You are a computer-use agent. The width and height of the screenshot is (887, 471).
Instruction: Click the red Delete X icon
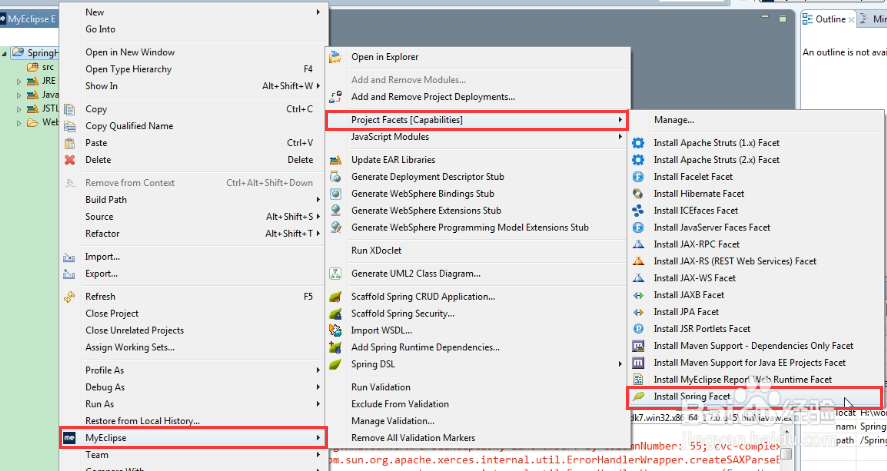[x=70, y=160]
